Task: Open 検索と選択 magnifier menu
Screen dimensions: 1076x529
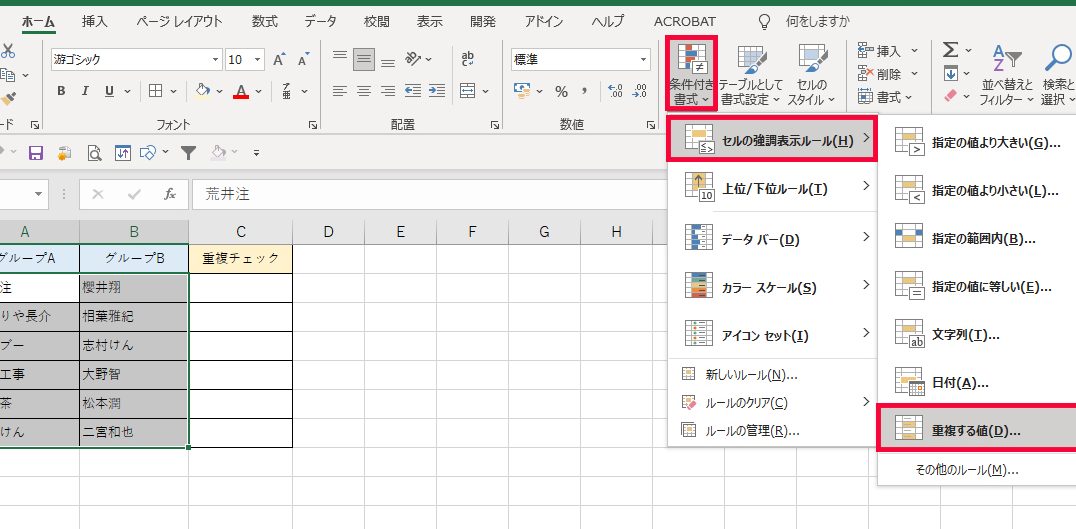Action: pyautogui.click(x=1057, y=75)
